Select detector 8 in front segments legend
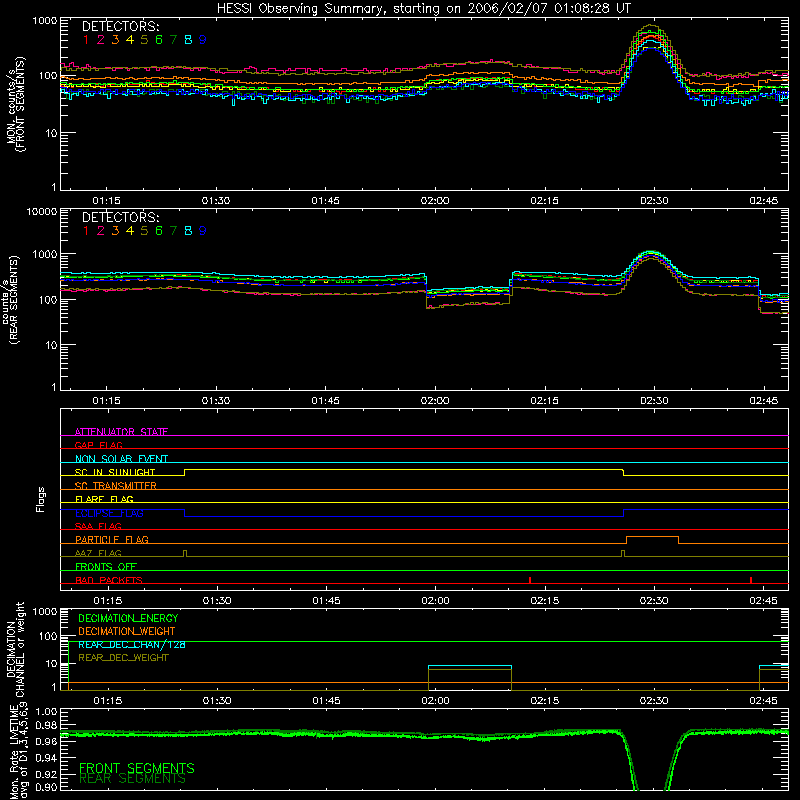This screenshot has height=800, width=800. (188, 40)
